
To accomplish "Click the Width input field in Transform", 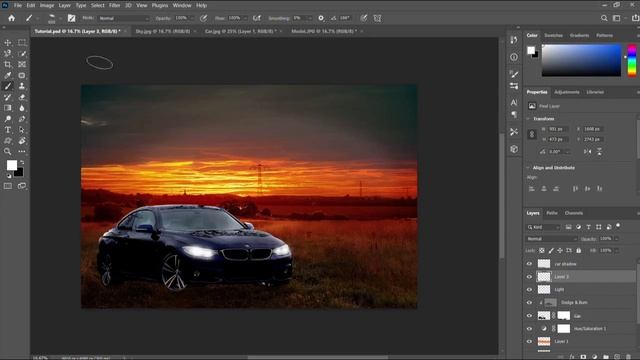I will pos(557,129).
